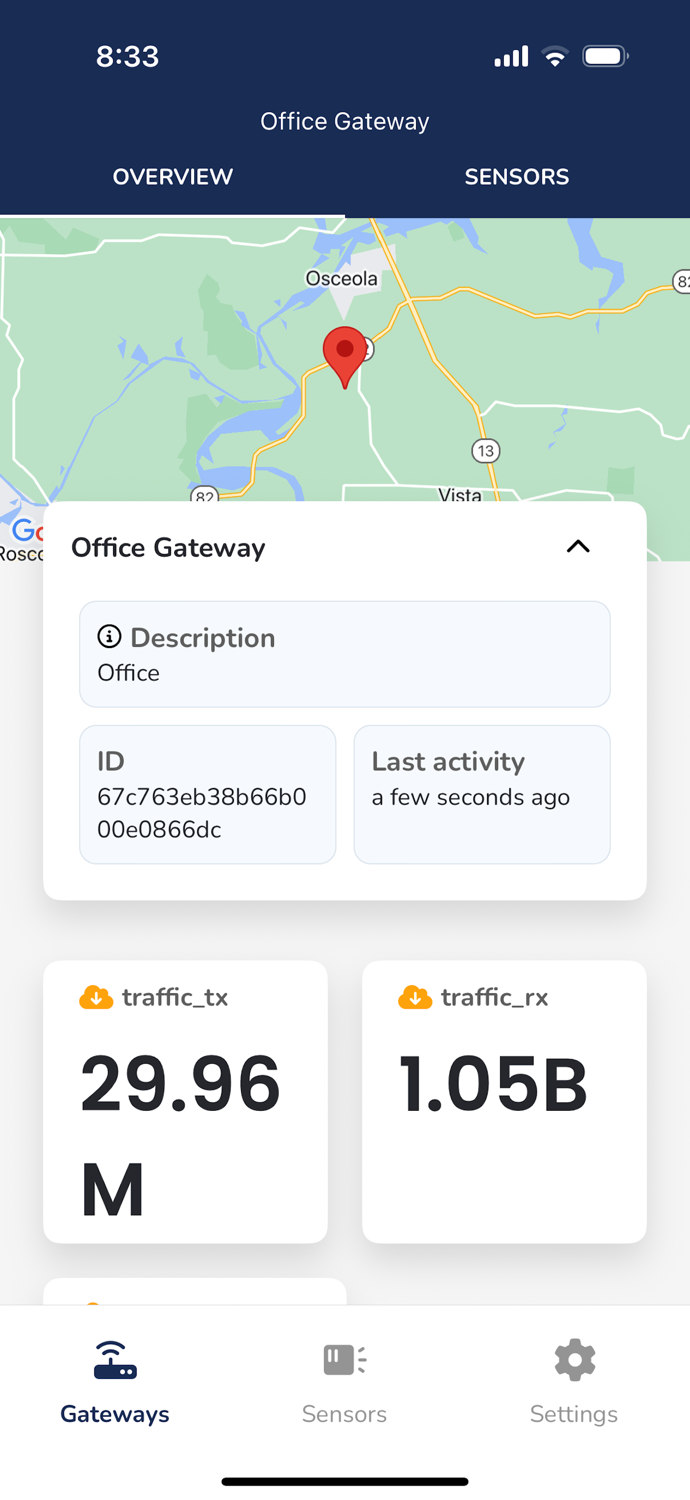Tap the Google logo on the map
This screenshot has width=690, height=1500.
26,532
